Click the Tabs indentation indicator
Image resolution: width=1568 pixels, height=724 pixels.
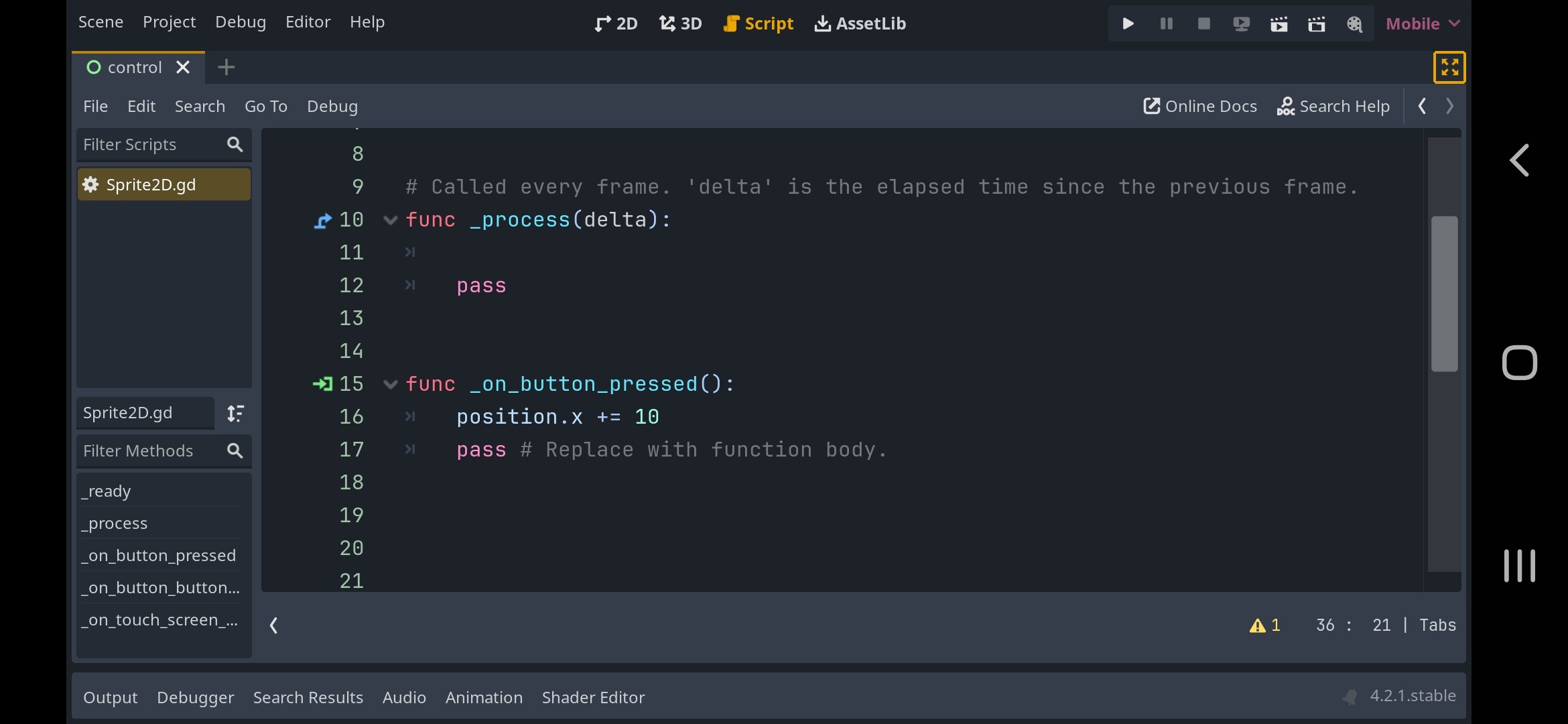tap(1438, 625)
